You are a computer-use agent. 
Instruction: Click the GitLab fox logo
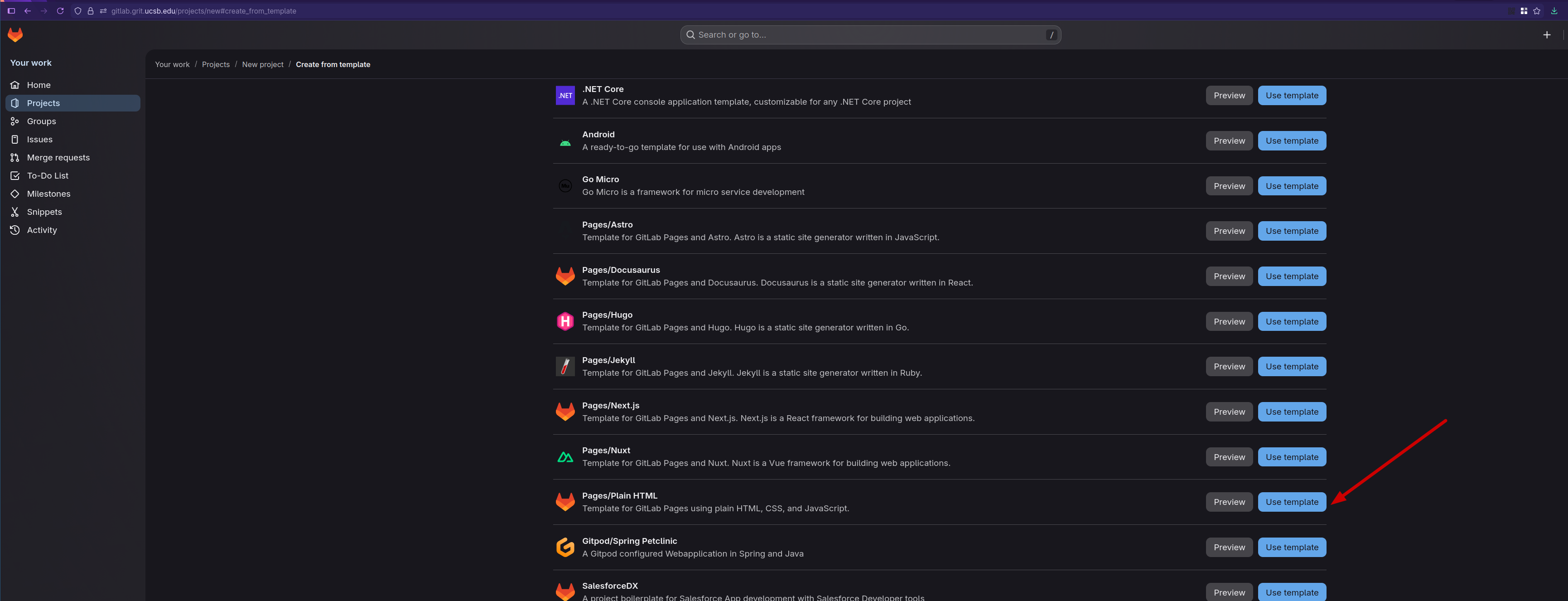(x=15, y=35)
